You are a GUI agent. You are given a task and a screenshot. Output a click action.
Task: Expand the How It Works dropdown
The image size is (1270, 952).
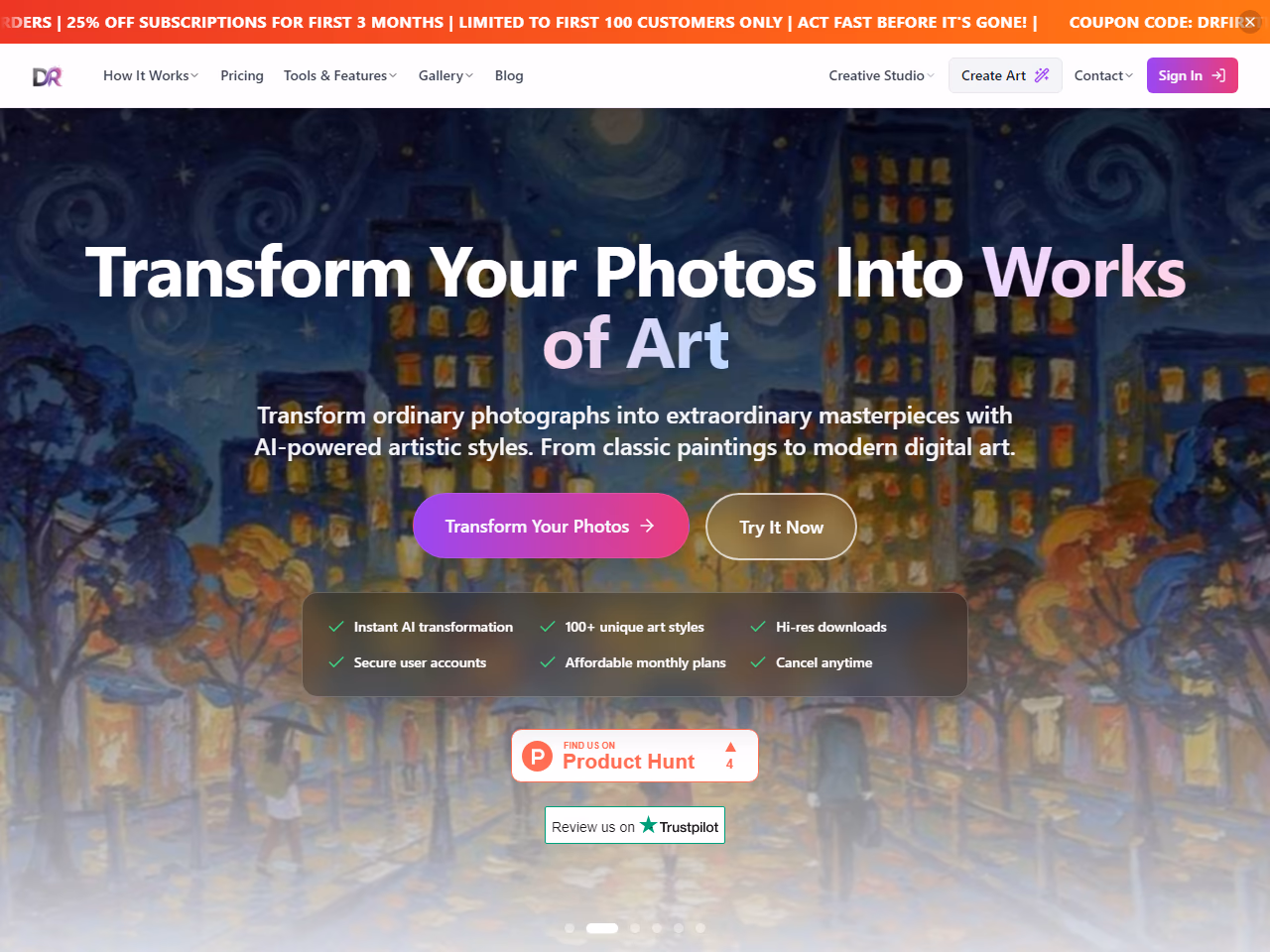[151, 75]
